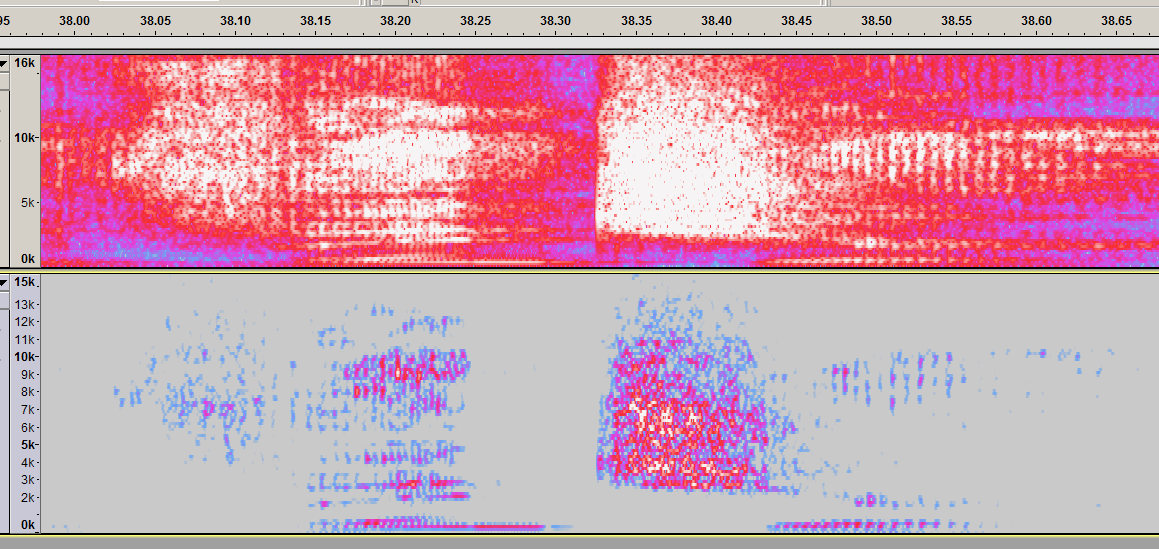The height and width of the screenshot is (549, 1159).
Task: Click the 4k- label on the lower frequency scale
Action: (30, 463)
